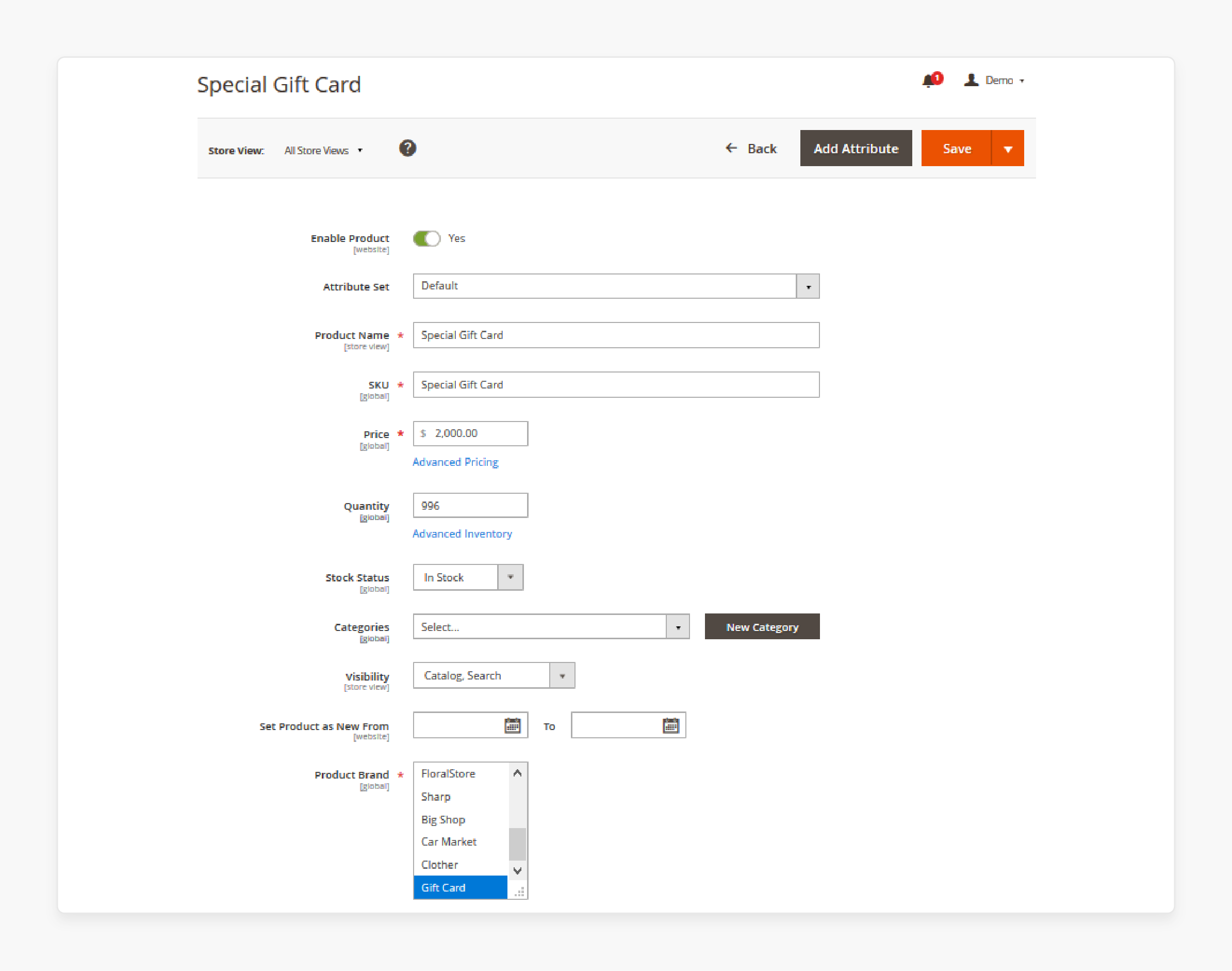Open the Advanced Inventory link

tap(462, 534)
